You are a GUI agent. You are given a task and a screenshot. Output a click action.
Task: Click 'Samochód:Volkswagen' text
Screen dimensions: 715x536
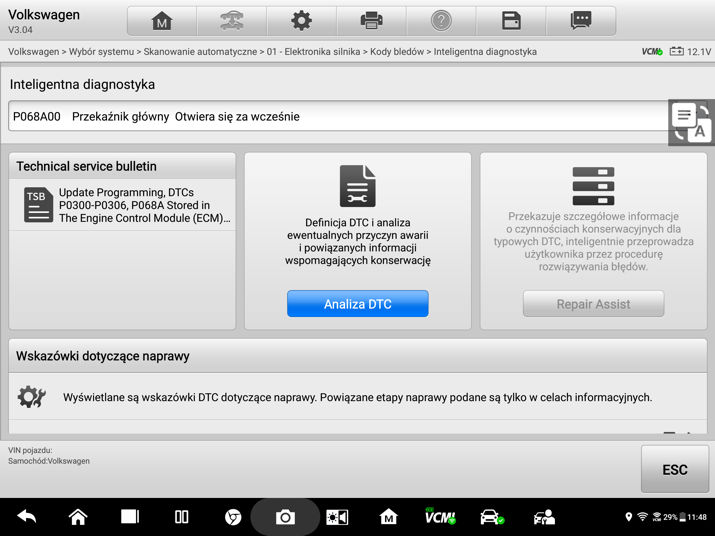click(49, 461)
